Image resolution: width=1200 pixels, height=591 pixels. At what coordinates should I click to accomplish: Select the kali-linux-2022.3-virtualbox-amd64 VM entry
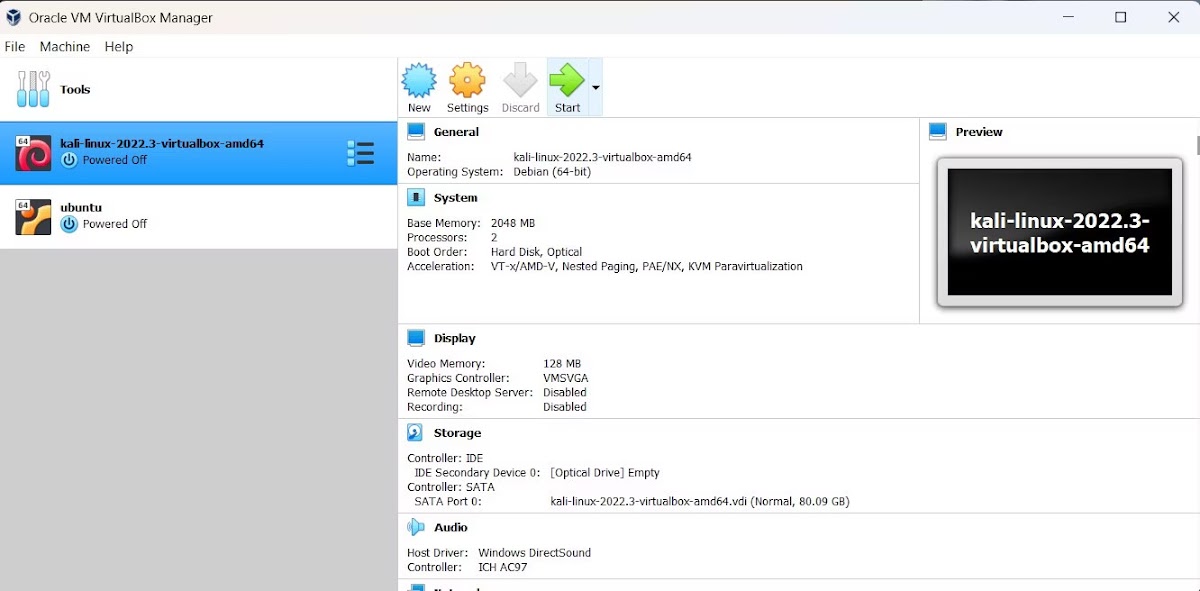click(x=198, y=153)
